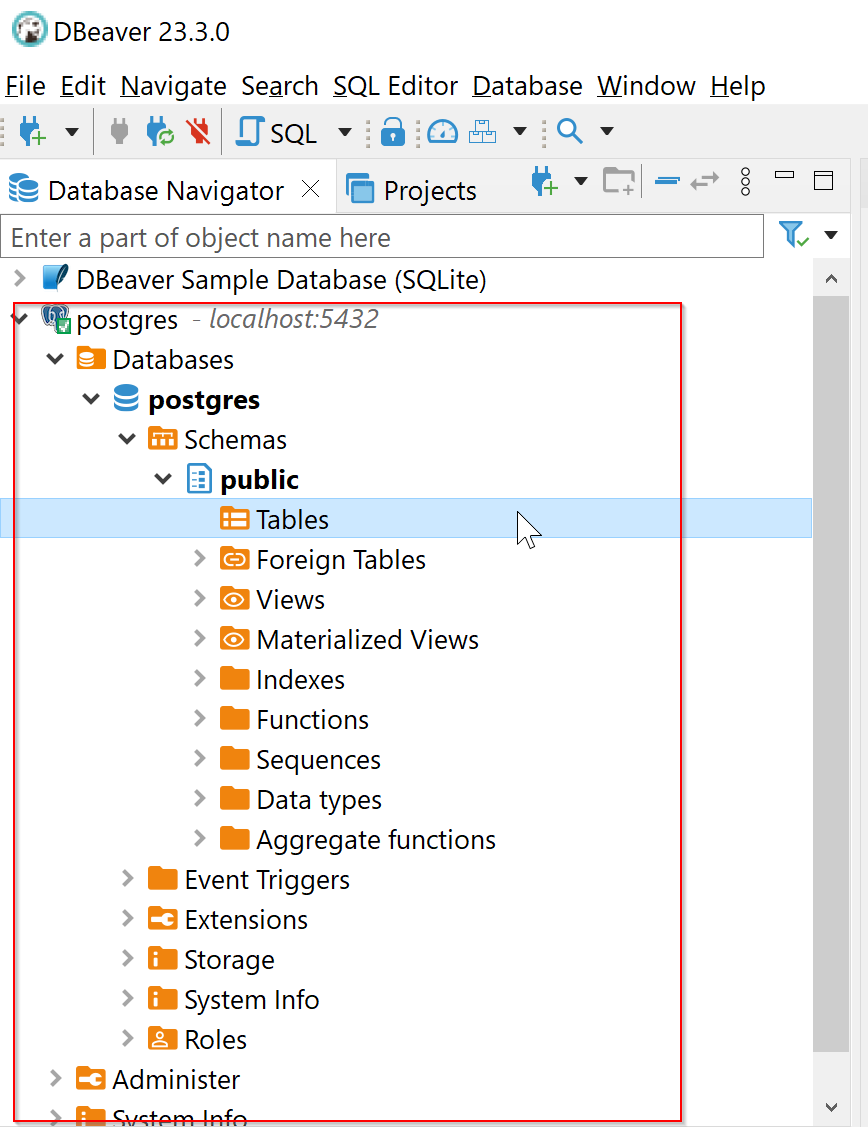Click the Invalidate/Reconnect plug icon
868x1127 pixels.
[x=160, y=132]
